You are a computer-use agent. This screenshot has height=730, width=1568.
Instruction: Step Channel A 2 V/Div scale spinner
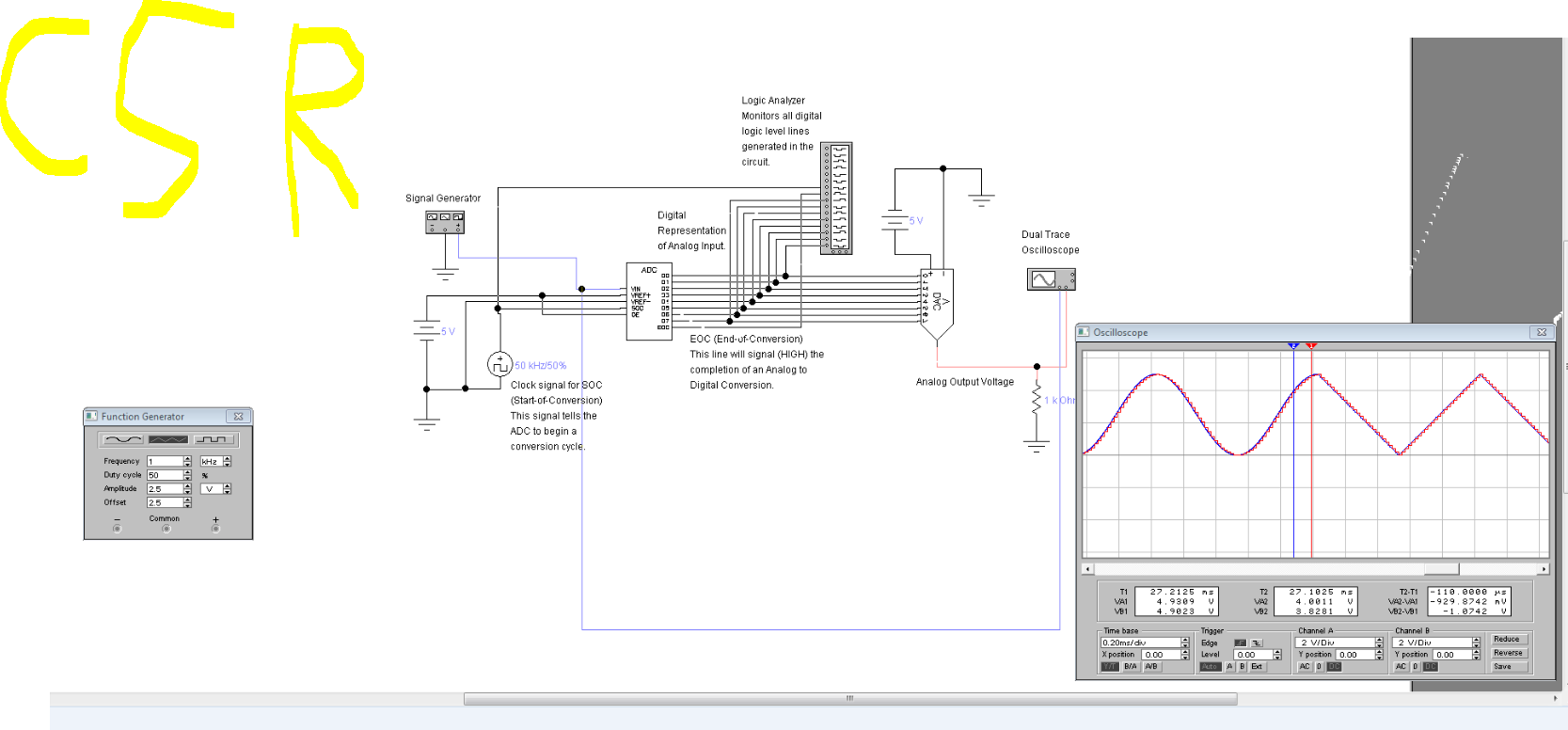1379,643
